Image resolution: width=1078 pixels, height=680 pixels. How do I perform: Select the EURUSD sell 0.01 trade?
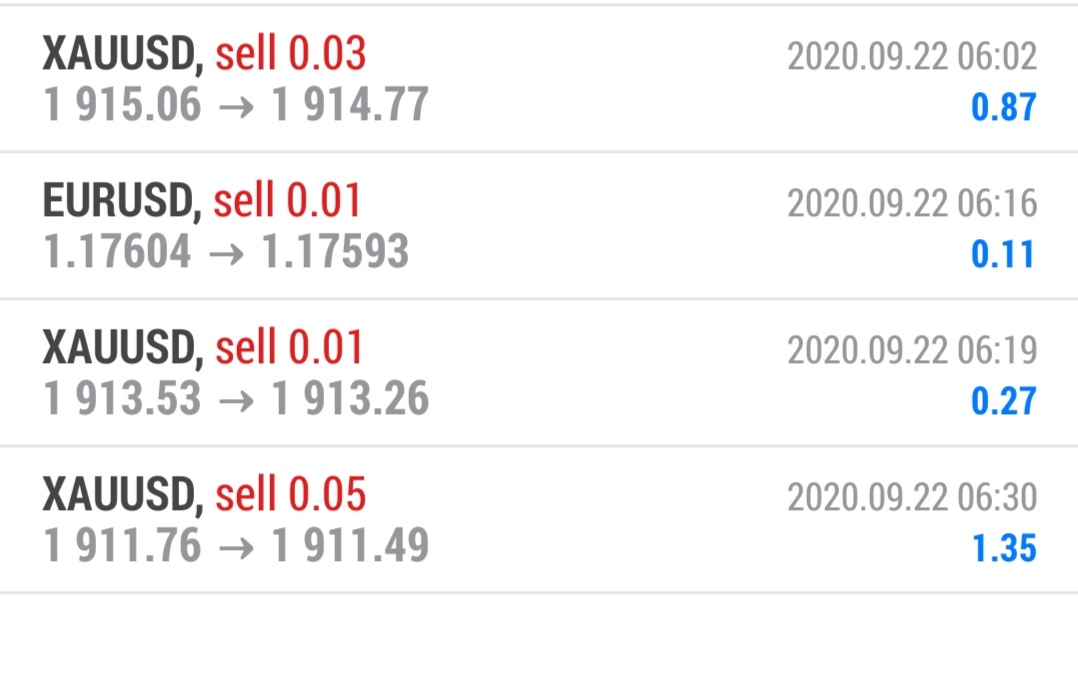point(539,226)
